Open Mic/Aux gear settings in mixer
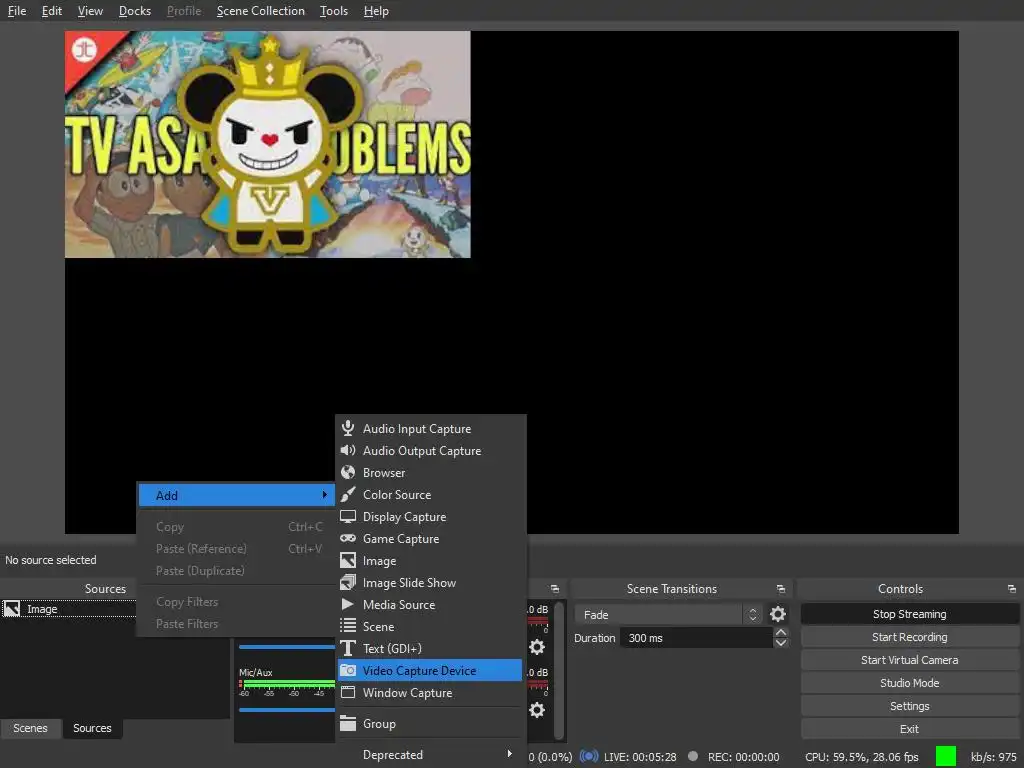Viewport: 1024px width, 768px height. pos(537,710)
